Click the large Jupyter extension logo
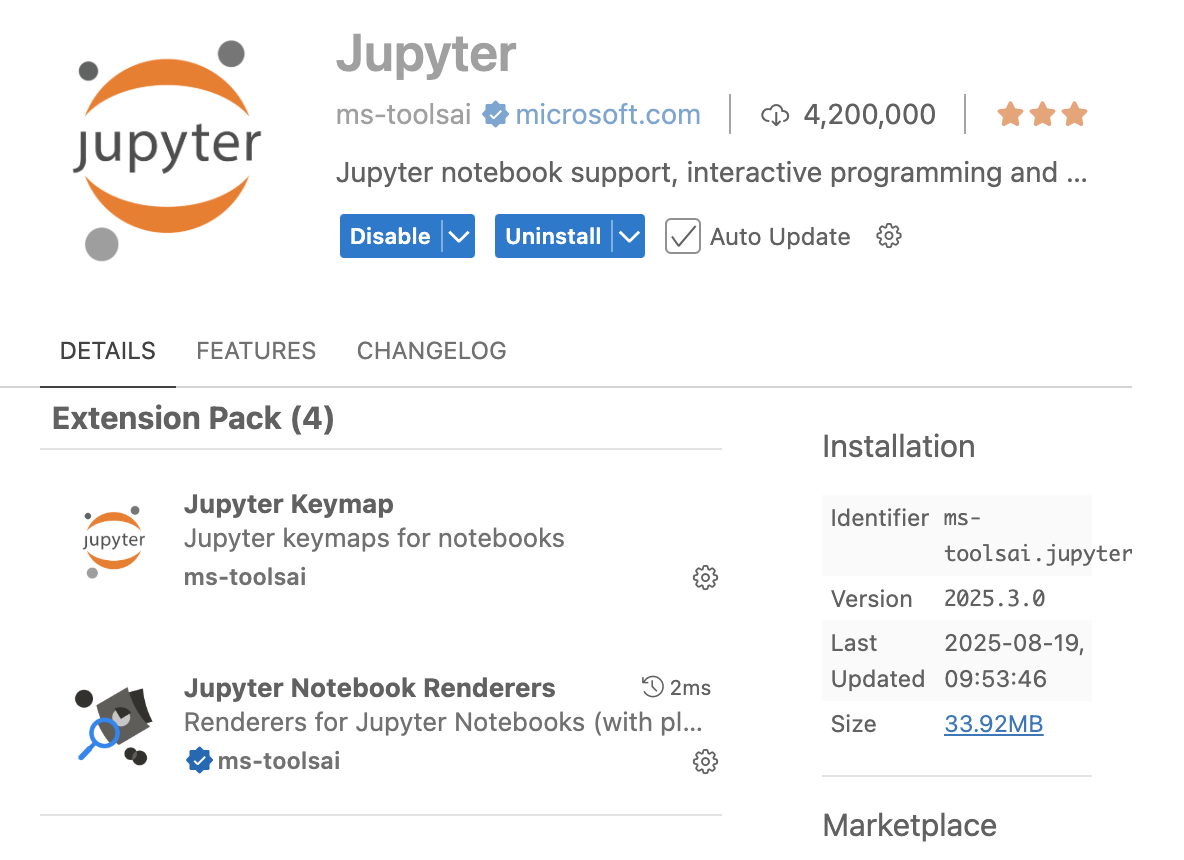Screen dimensions: 1184x860 (166, 148)
